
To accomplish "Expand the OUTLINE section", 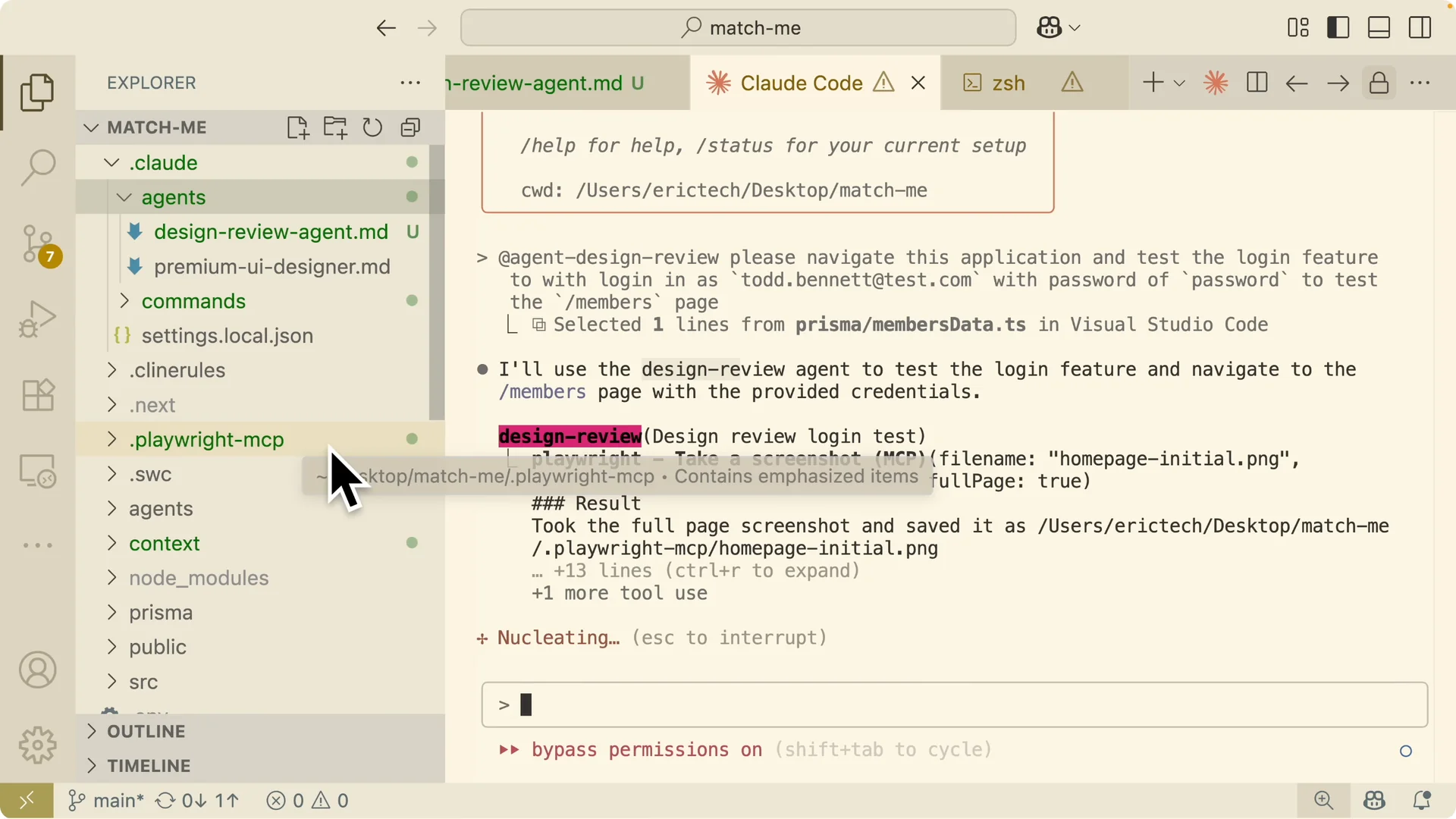I will [91, 731].
